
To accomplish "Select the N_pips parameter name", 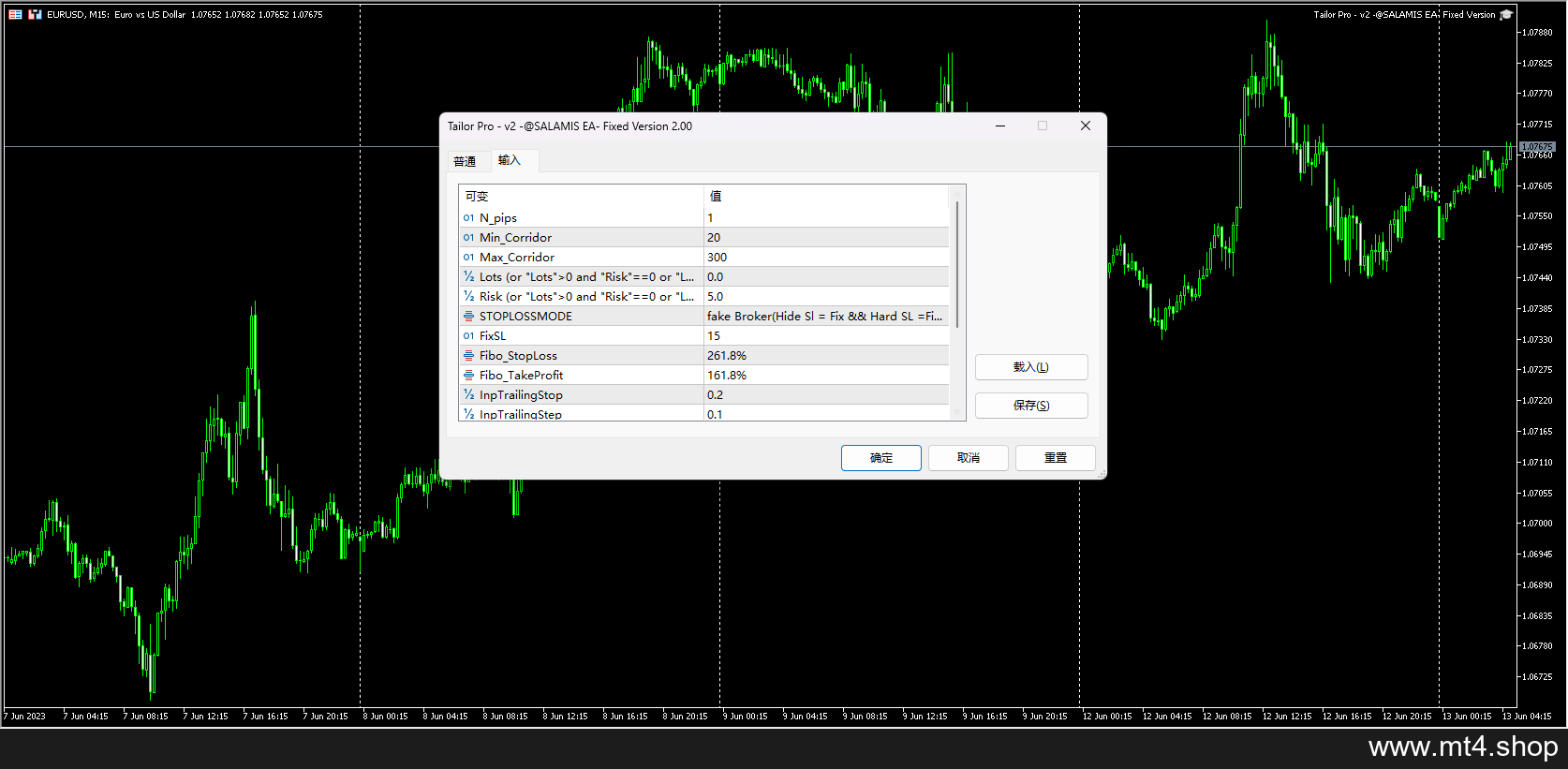I will click(498, 218).
